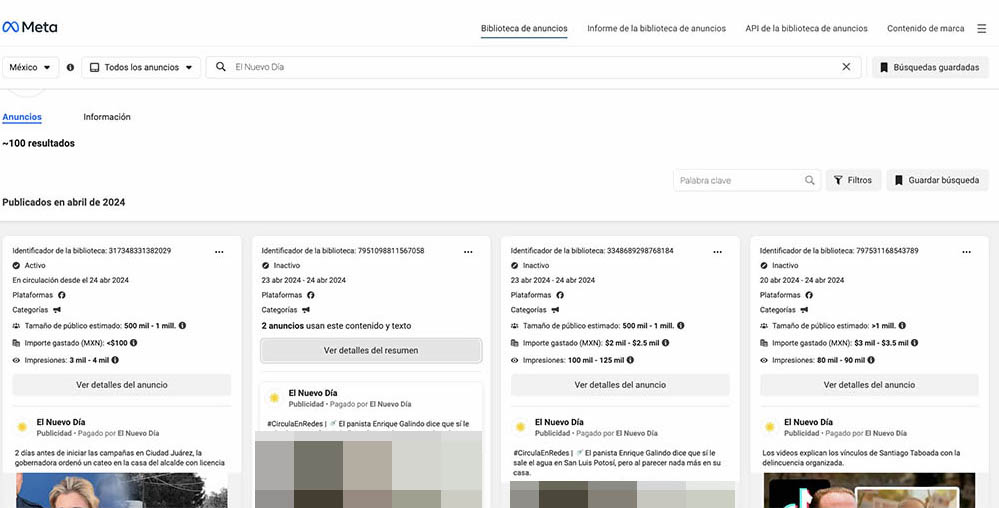Click info icon next to 80 mil - 90 mil impressions
Viewport: 999px width, 508px height.
871,360
